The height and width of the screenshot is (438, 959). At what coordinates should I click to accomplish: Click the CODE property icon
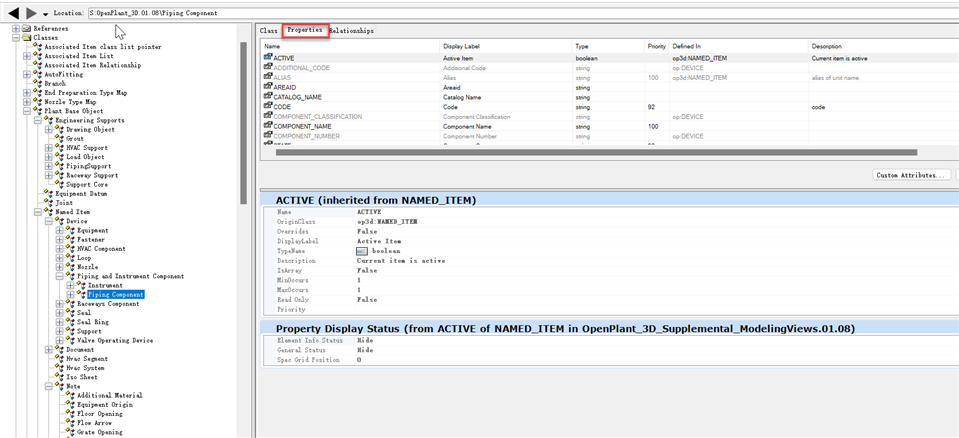tap(268, 106)
